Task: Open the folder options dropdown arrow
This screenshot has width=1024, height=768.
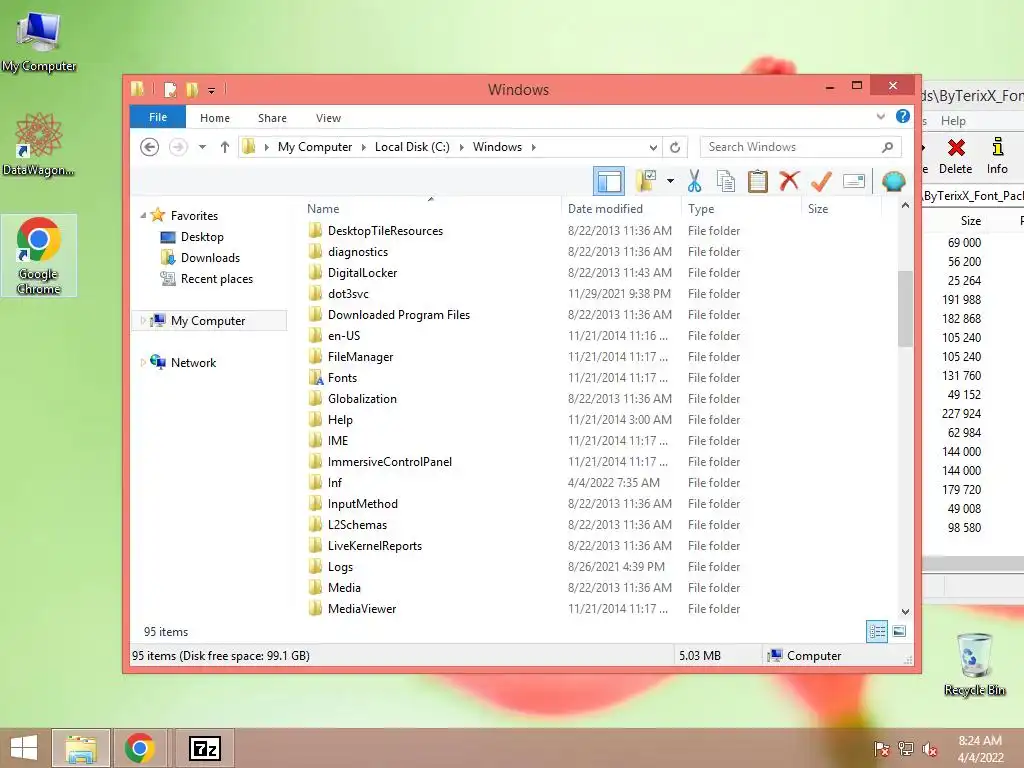Action: point(670,181)
